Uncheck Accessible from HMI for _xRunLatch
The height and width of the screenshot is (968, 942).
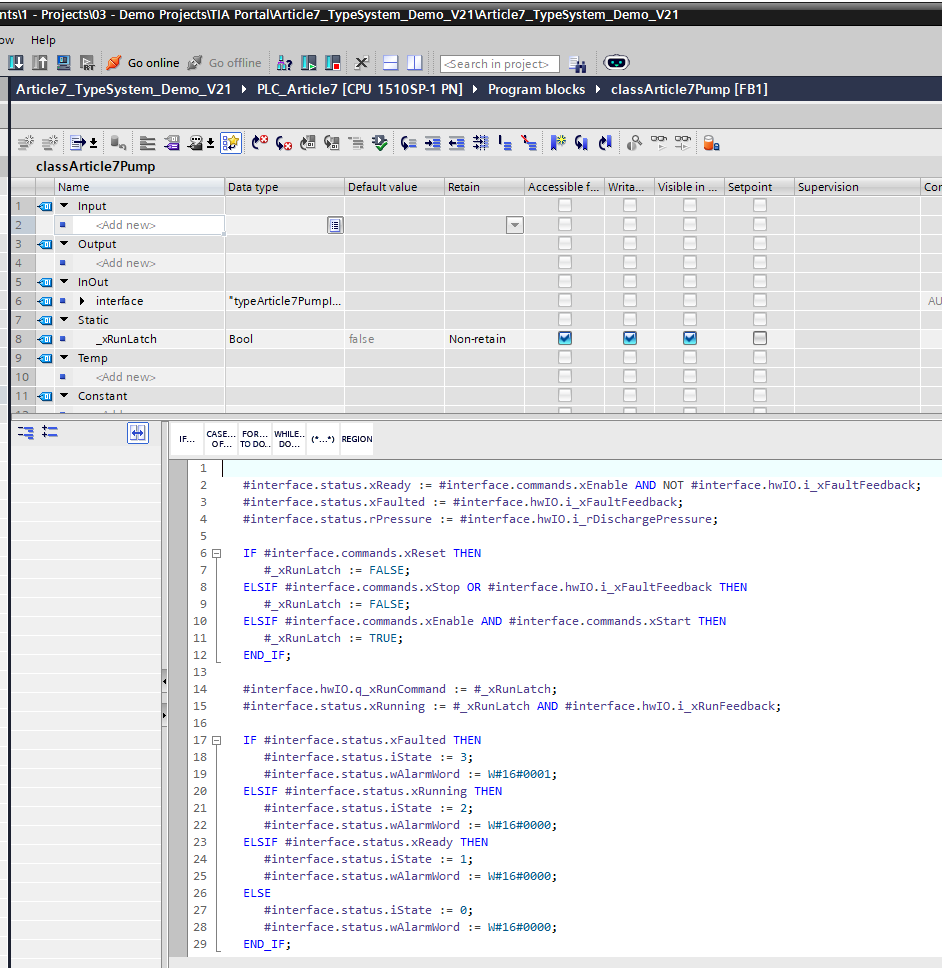(565, 338)
